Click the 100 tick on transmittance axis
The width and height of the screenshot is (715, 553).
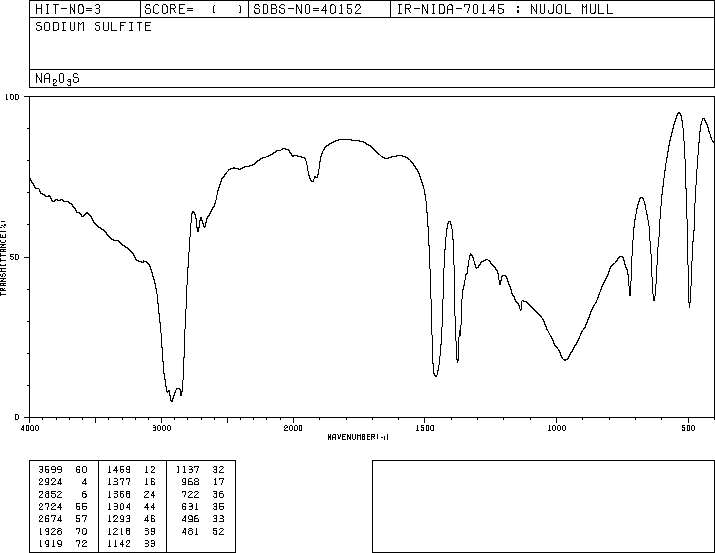pos(12,97)
